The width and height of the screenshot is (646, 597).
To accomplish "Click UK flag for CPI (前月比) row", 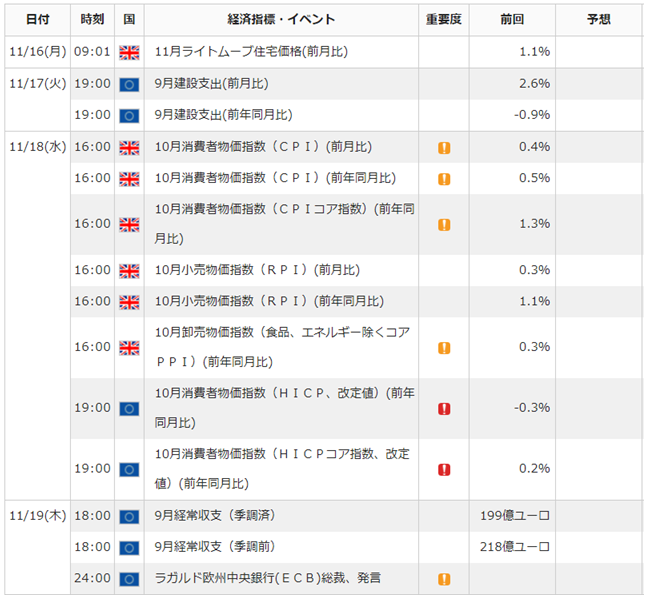I will 129,147.
